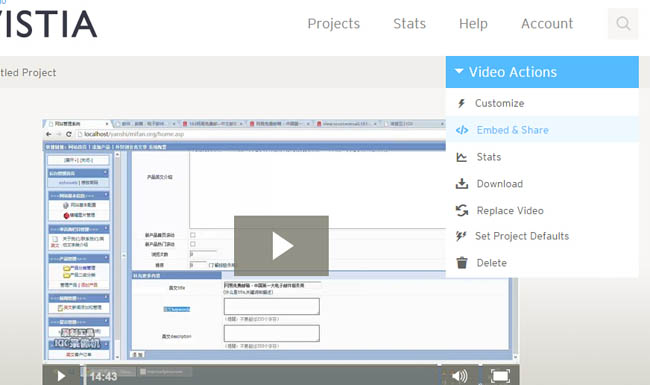The image size is (650, 385).
Task: Click the Set Project Defaults icon
Action: pyautogui.click(x=461, y=236)
